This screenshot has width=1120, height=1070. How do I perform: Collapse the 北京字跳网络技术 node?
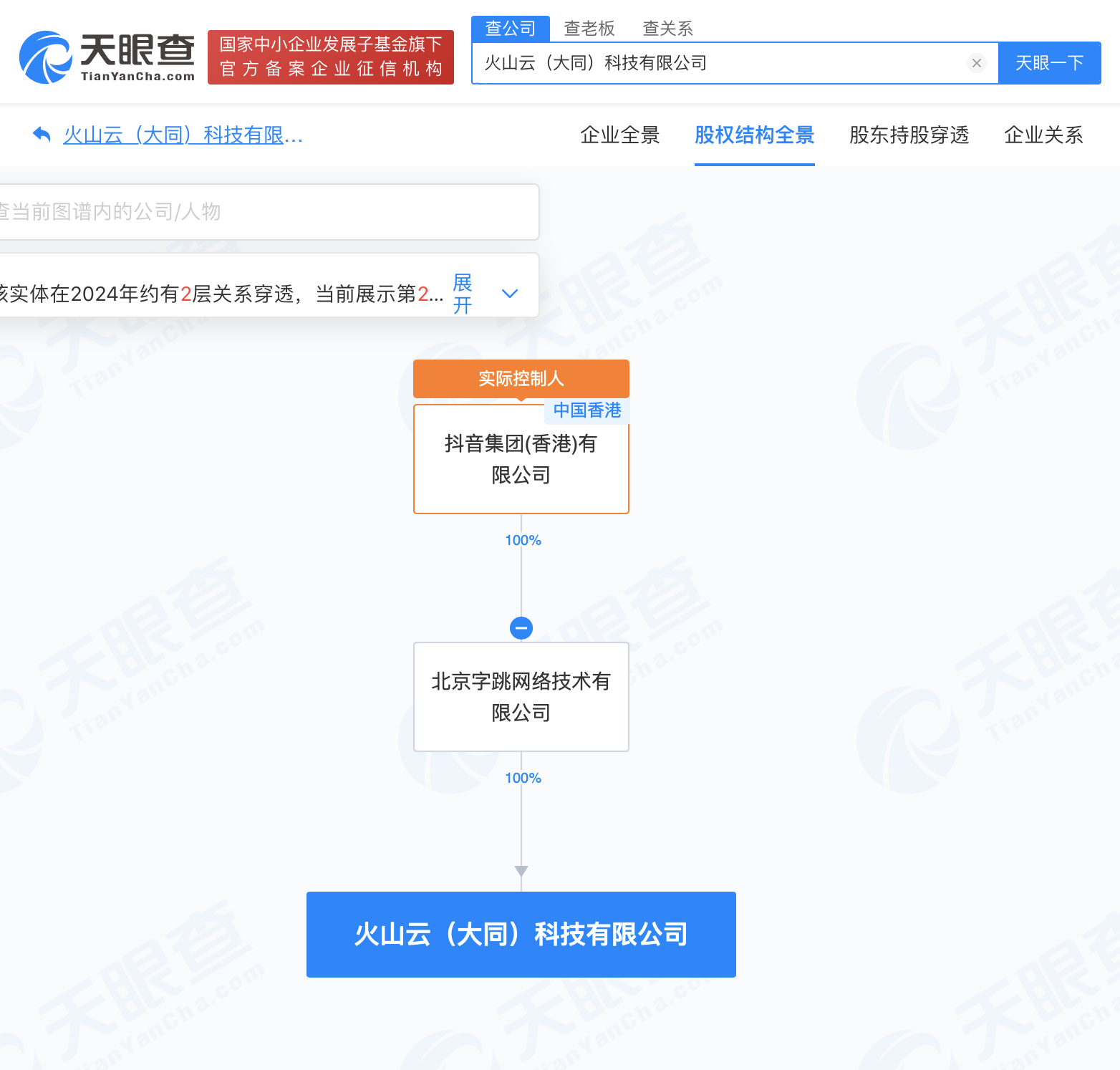pos(521,628)
